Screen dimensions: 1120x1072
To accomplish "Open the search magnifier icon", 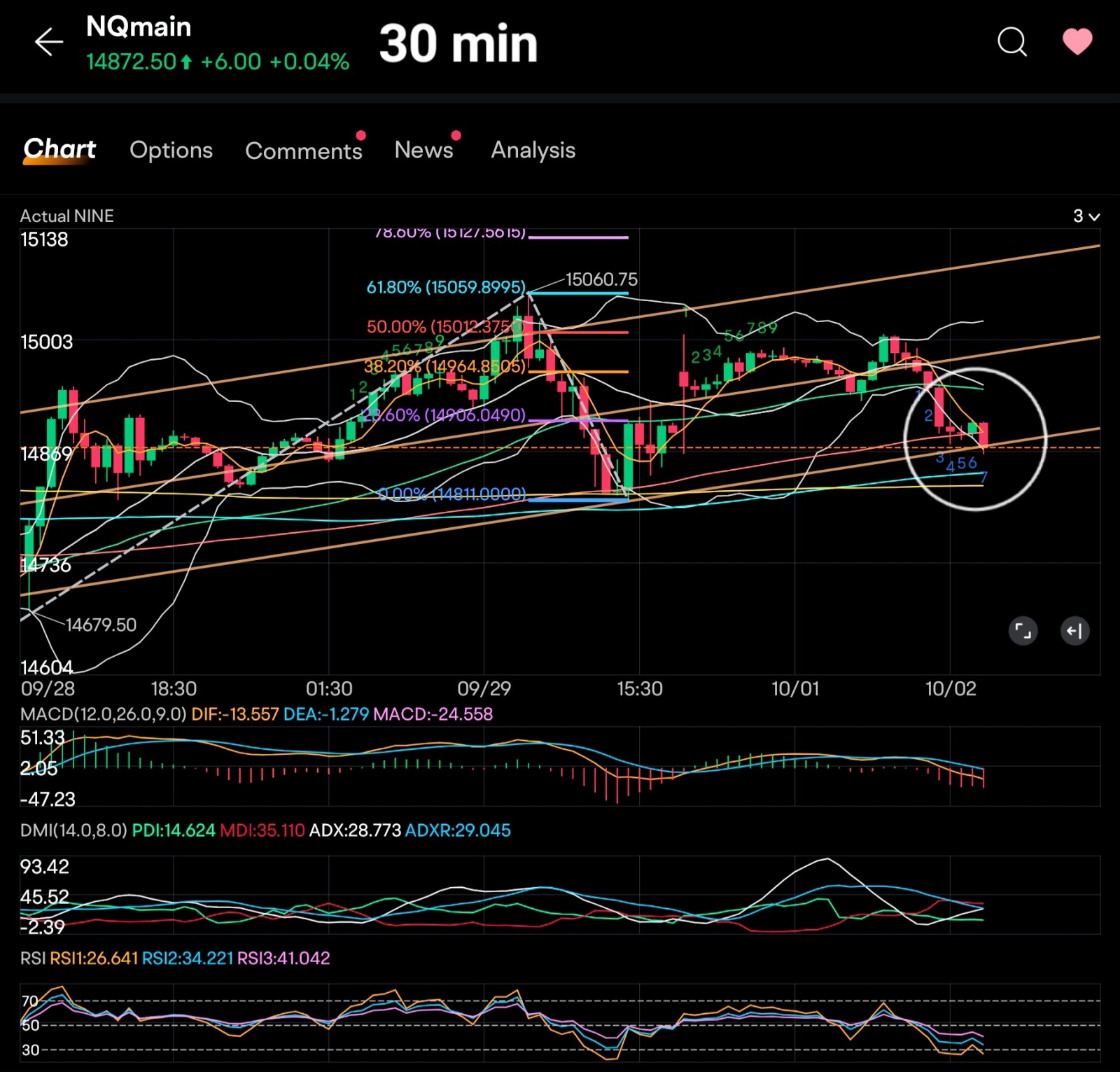I will click(1011, 42).
